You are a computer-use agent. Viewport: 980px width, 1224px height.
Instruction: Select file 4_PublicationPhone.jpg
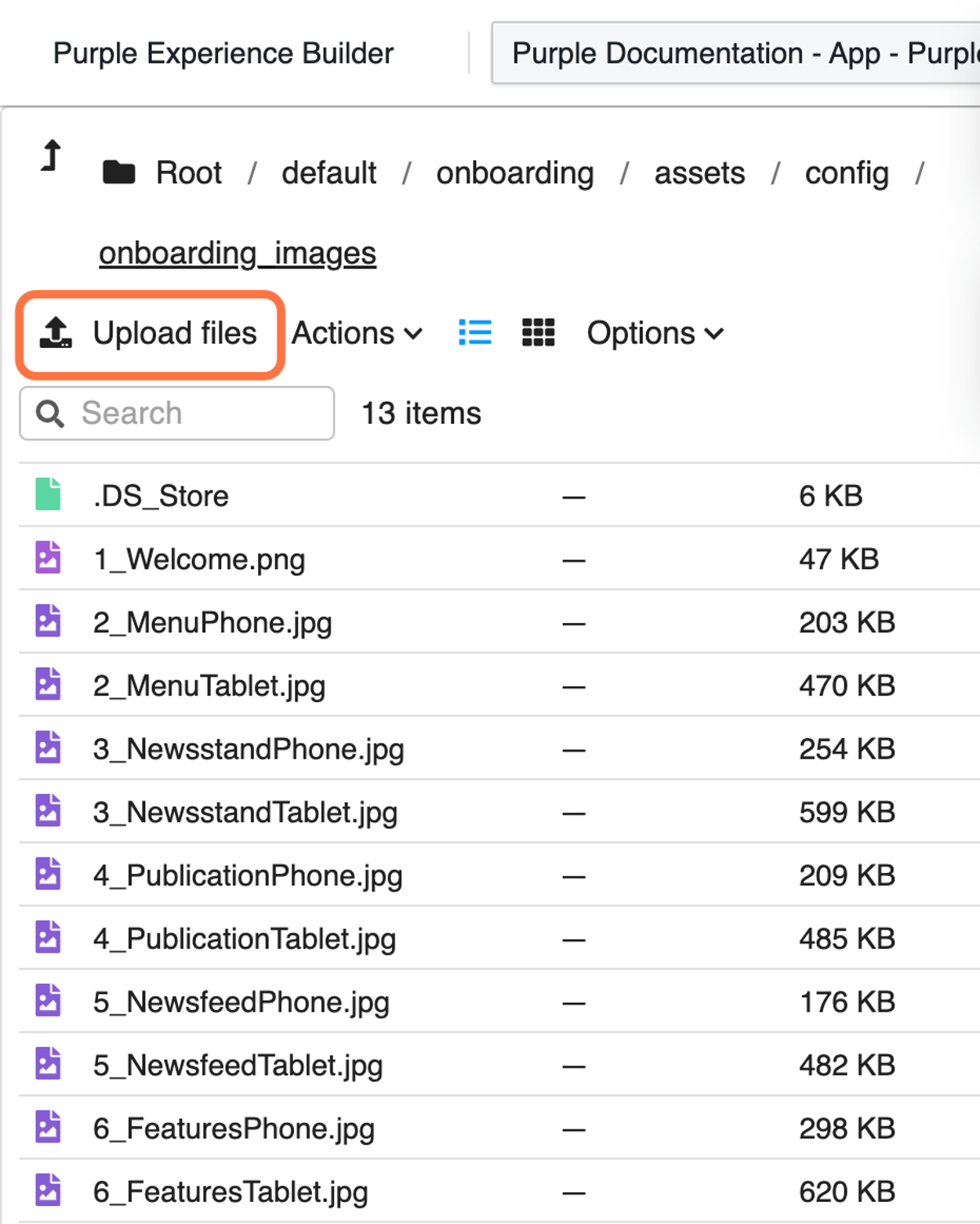pyautogui.click(x=247, y=876)
